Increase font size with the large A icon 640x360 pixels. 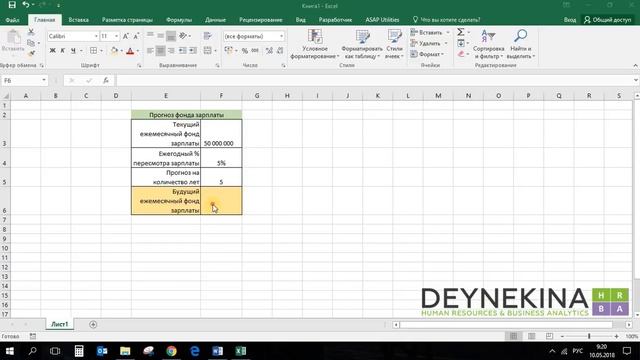coord(126,36)
